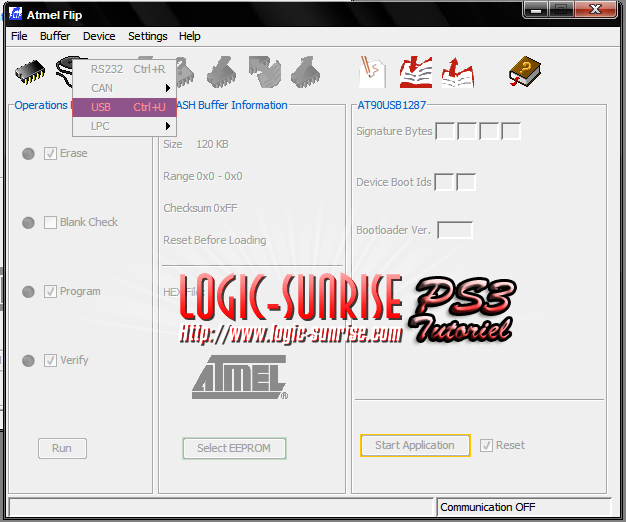Choose USB Ctrl+U from the communication menu
626x522 pixels.
(125, 107)
